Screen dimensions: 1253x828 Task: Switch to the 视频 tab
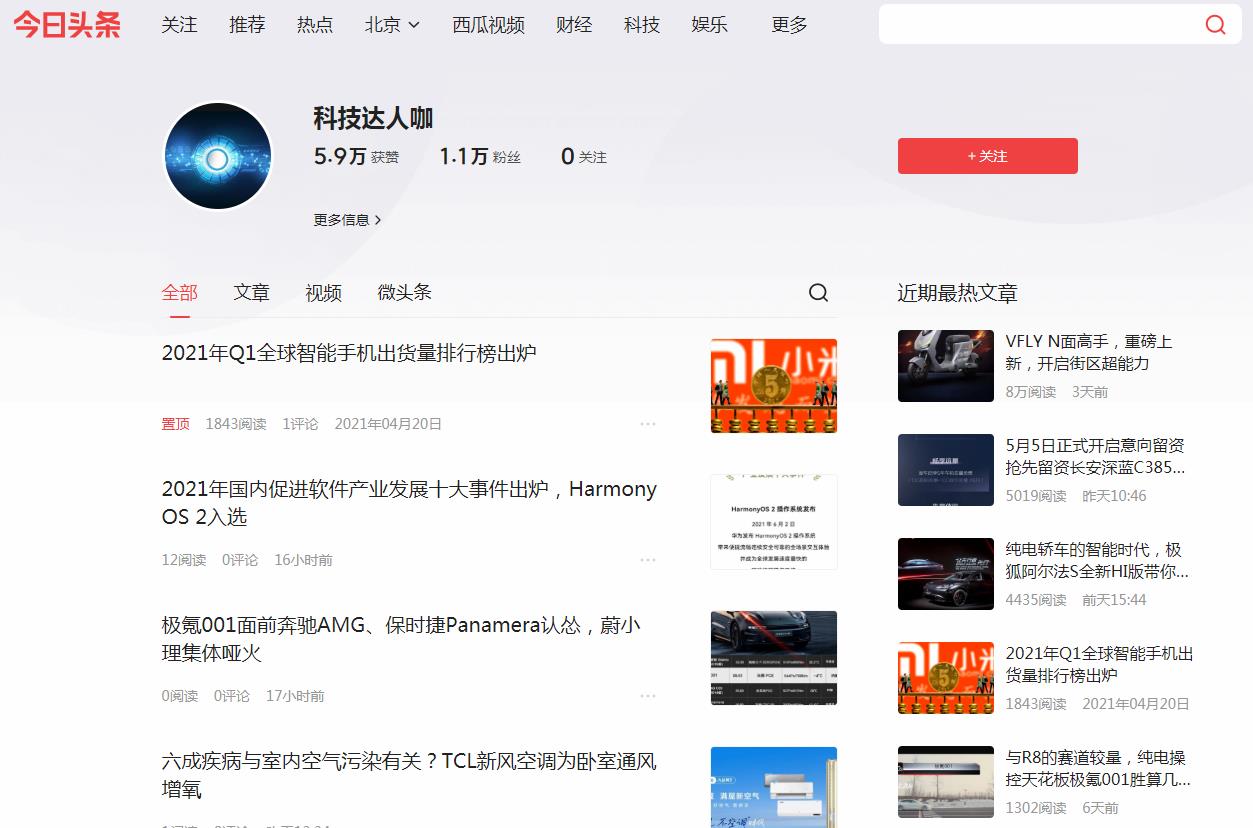(323, 292)
